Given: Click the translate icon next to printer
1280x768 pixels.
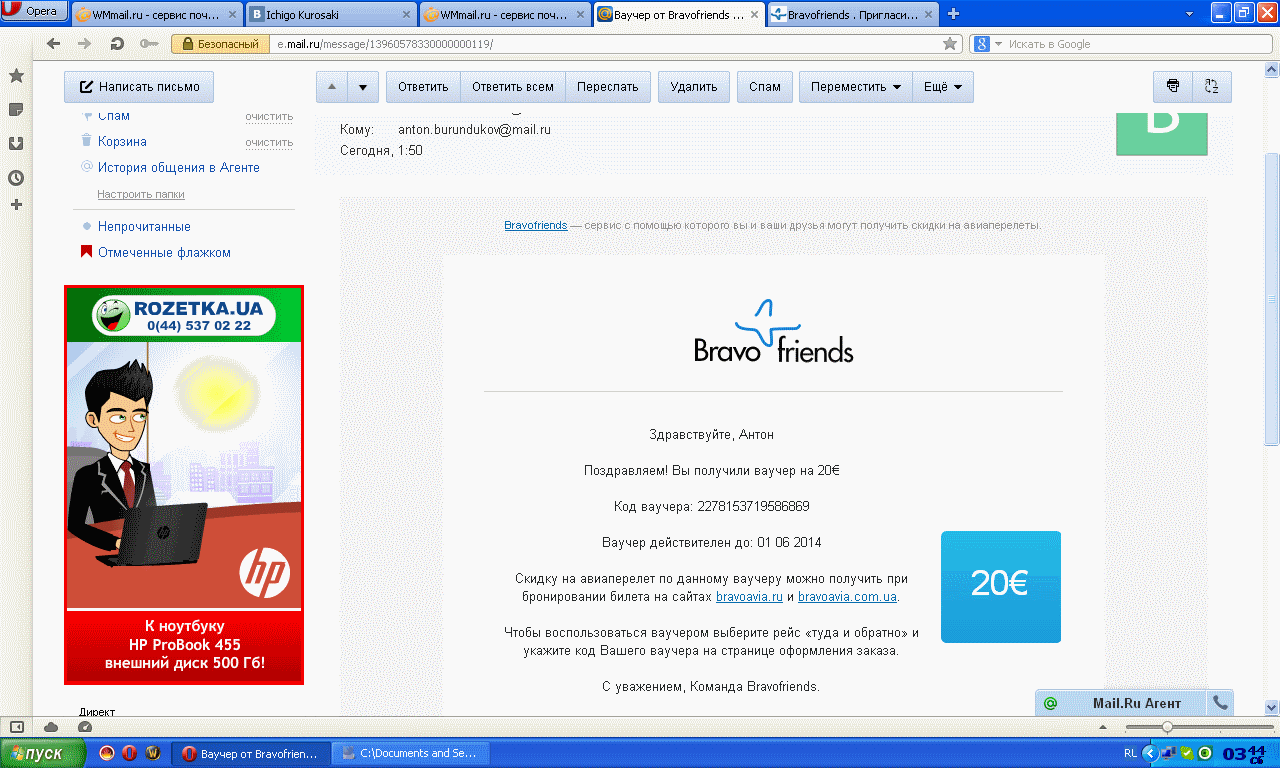Looking at the screenshot, I should 1212,87.
